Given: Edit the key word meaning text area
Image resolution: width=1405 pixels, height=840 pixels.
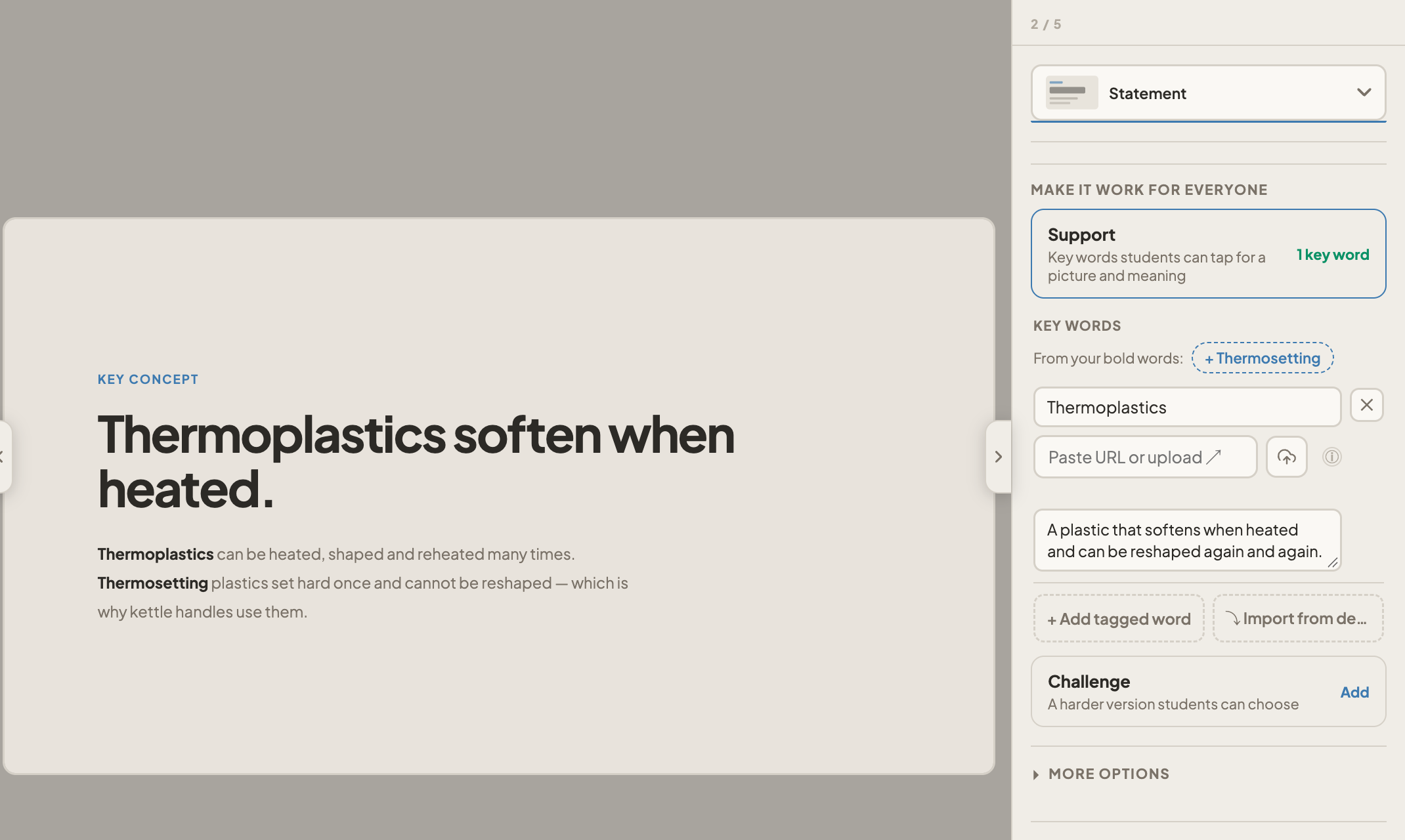Looking at the screenshot, I should [x=1187, y=541].
